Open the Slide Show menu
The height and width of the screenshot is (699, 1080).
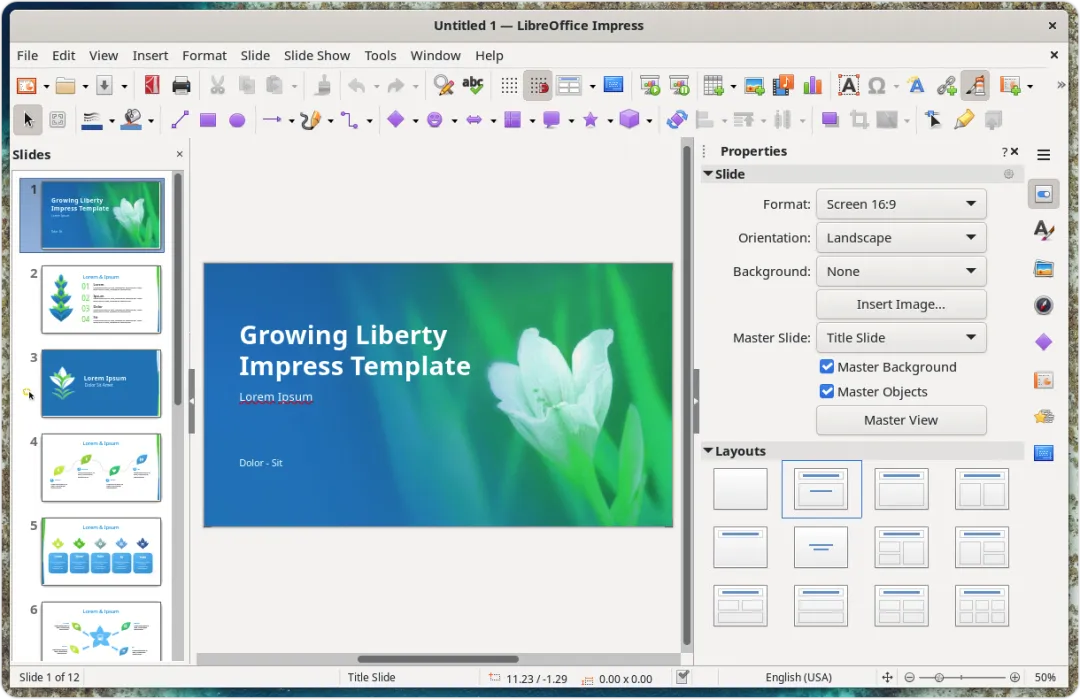coord(317,55)
